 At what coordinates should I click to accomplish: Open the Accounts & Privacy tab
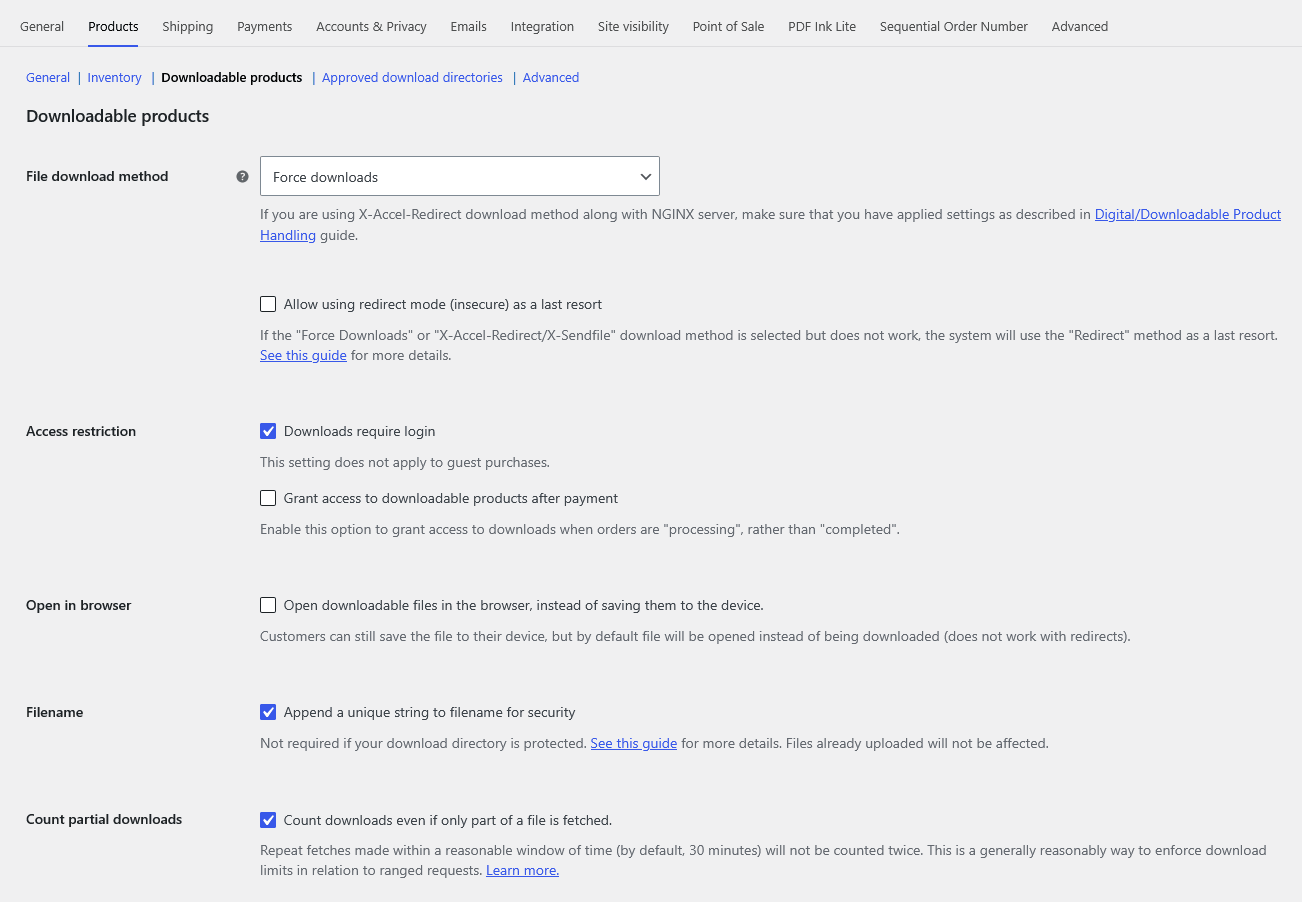tap(371, 26)
